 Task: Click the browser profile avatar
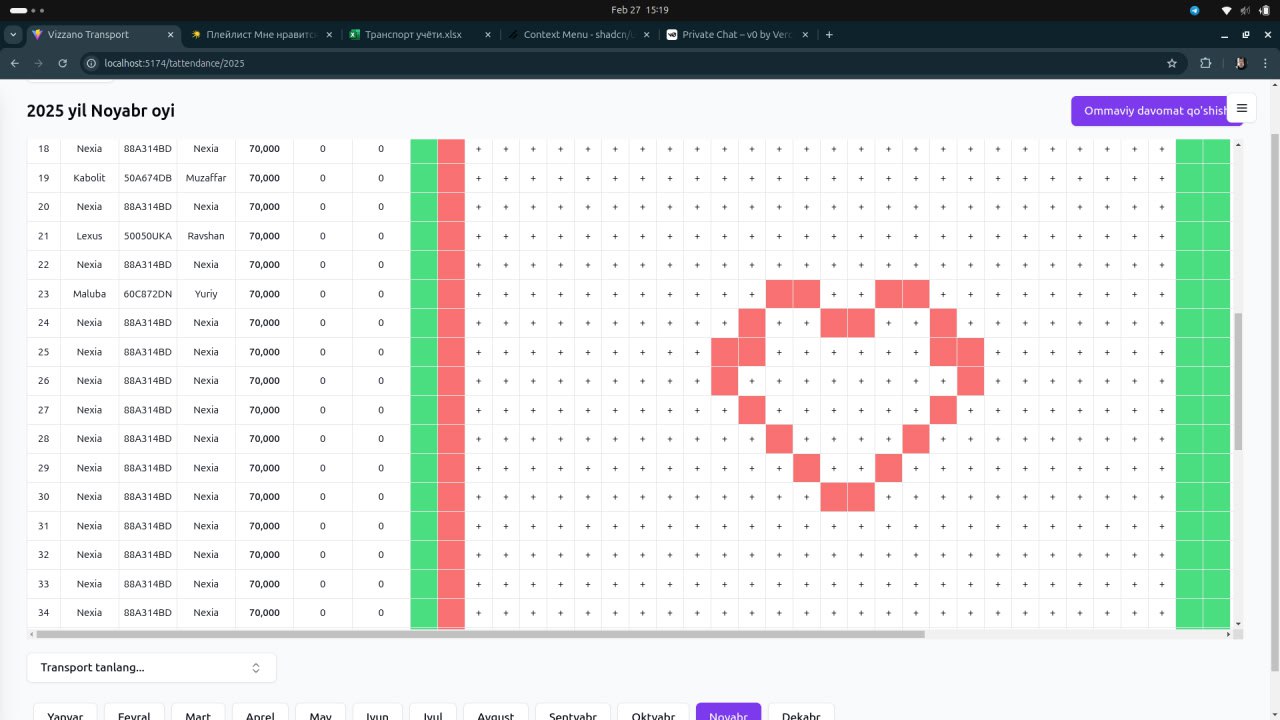(1239, 62)
